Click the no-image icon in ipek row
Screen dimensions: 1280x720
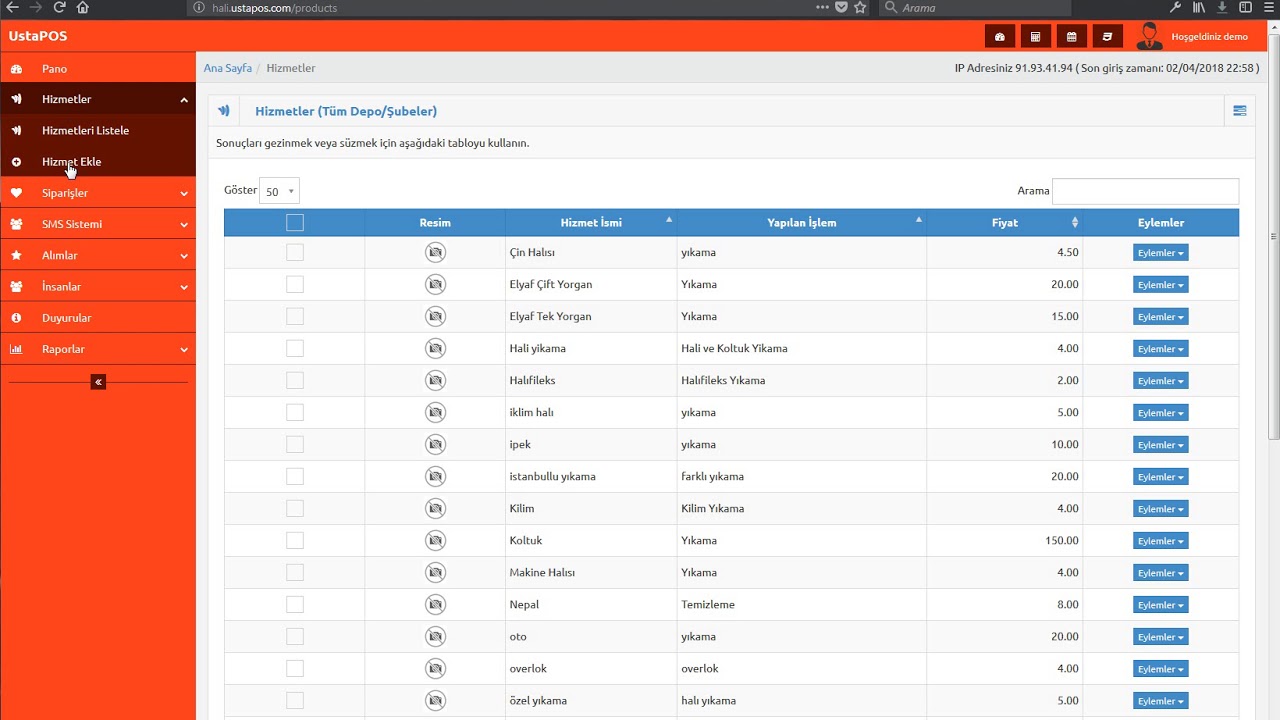(x=435, y=445)
